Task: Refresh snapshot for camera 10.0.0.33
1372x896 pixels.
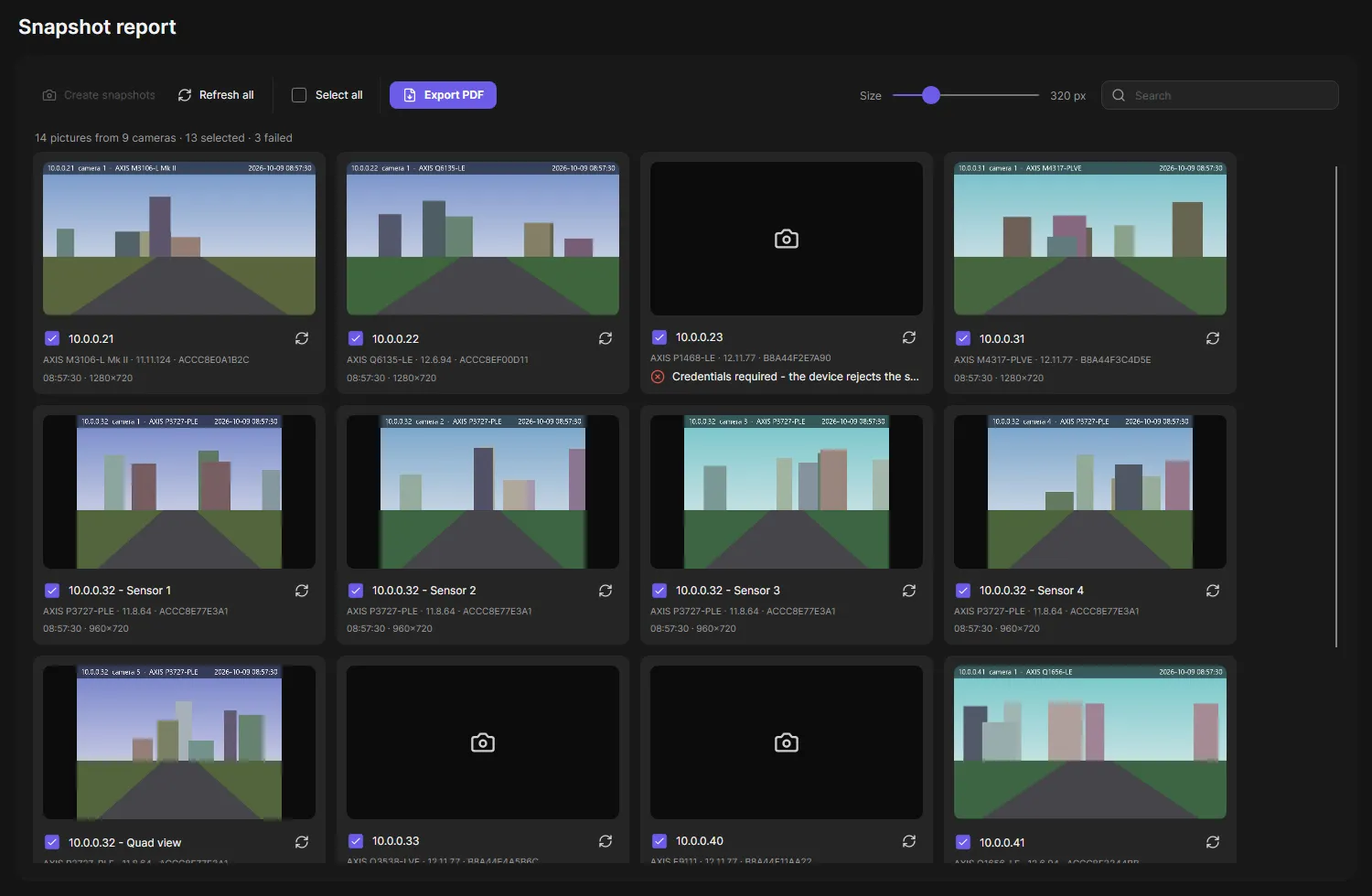Action: click(x=606, y=841)
